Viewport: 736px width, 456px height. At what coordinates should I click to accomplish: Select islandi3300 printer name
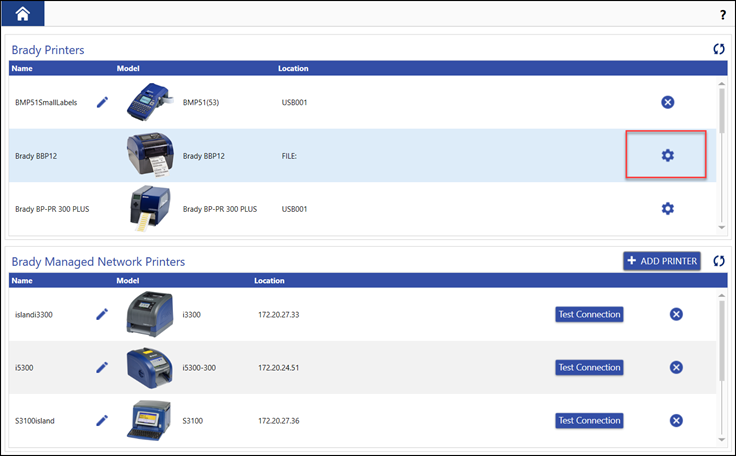coord(34,315)
